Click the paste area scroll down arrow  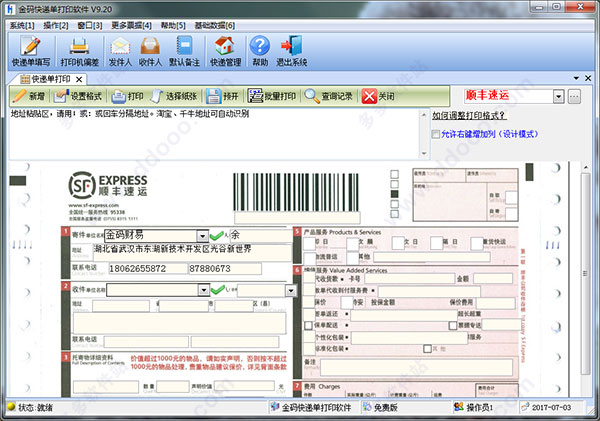pos(424,153)
